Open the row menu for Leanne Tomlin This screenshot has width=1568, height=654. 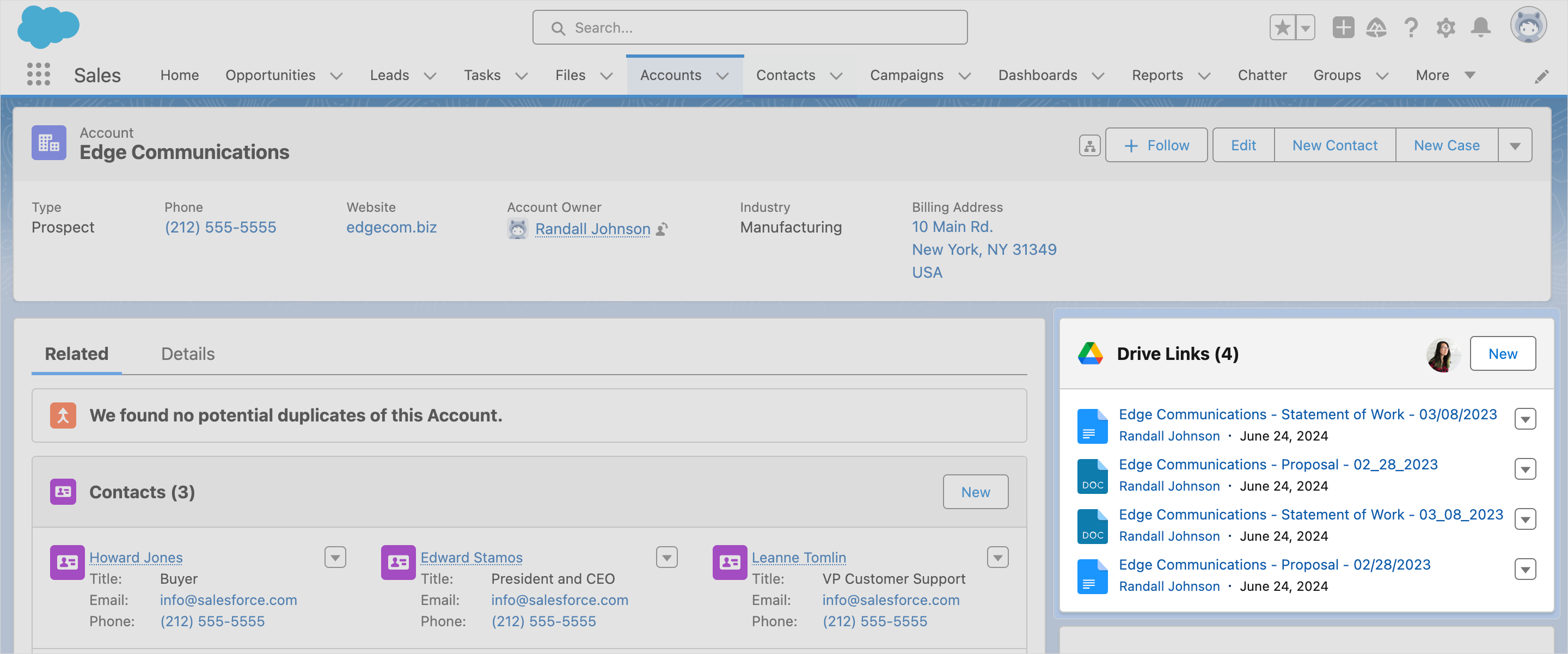[x=997, y=557]
